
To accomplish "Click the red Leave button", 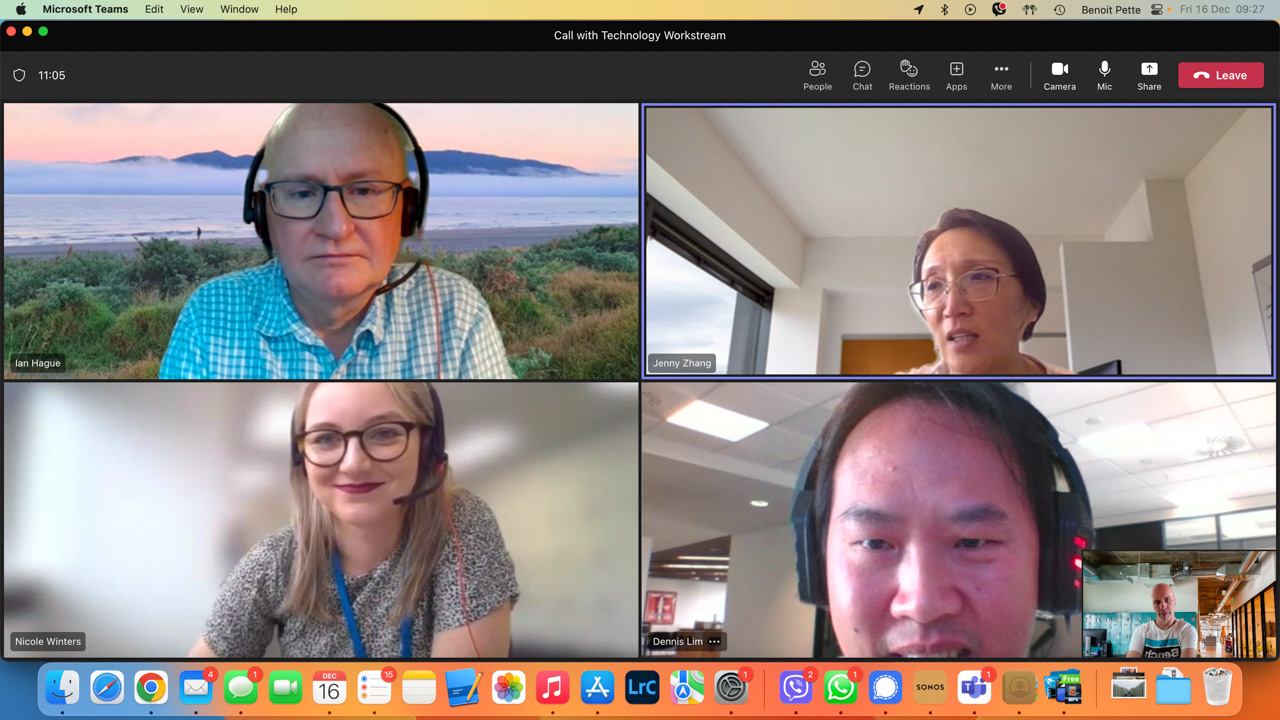I will coord(1220,75).
